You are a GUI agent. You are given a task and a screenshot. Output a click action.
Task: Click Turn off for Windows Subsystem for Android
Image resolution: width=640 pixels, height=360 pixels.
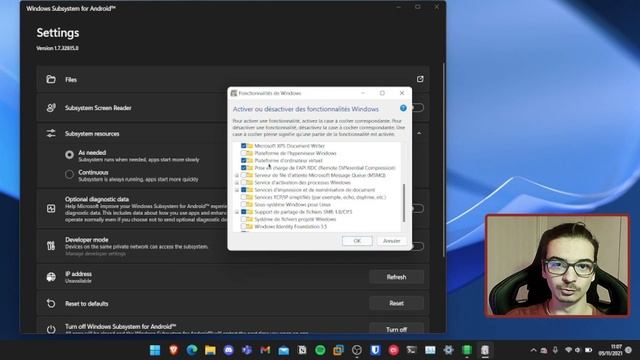point(396,329)
